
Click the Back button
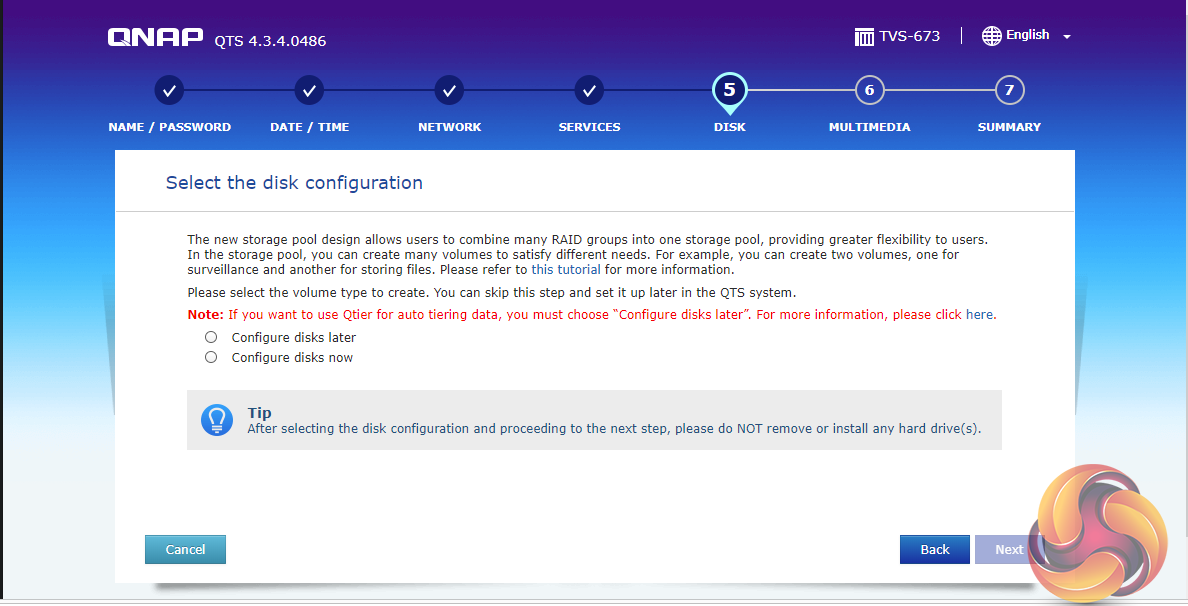tap(934, 550)
